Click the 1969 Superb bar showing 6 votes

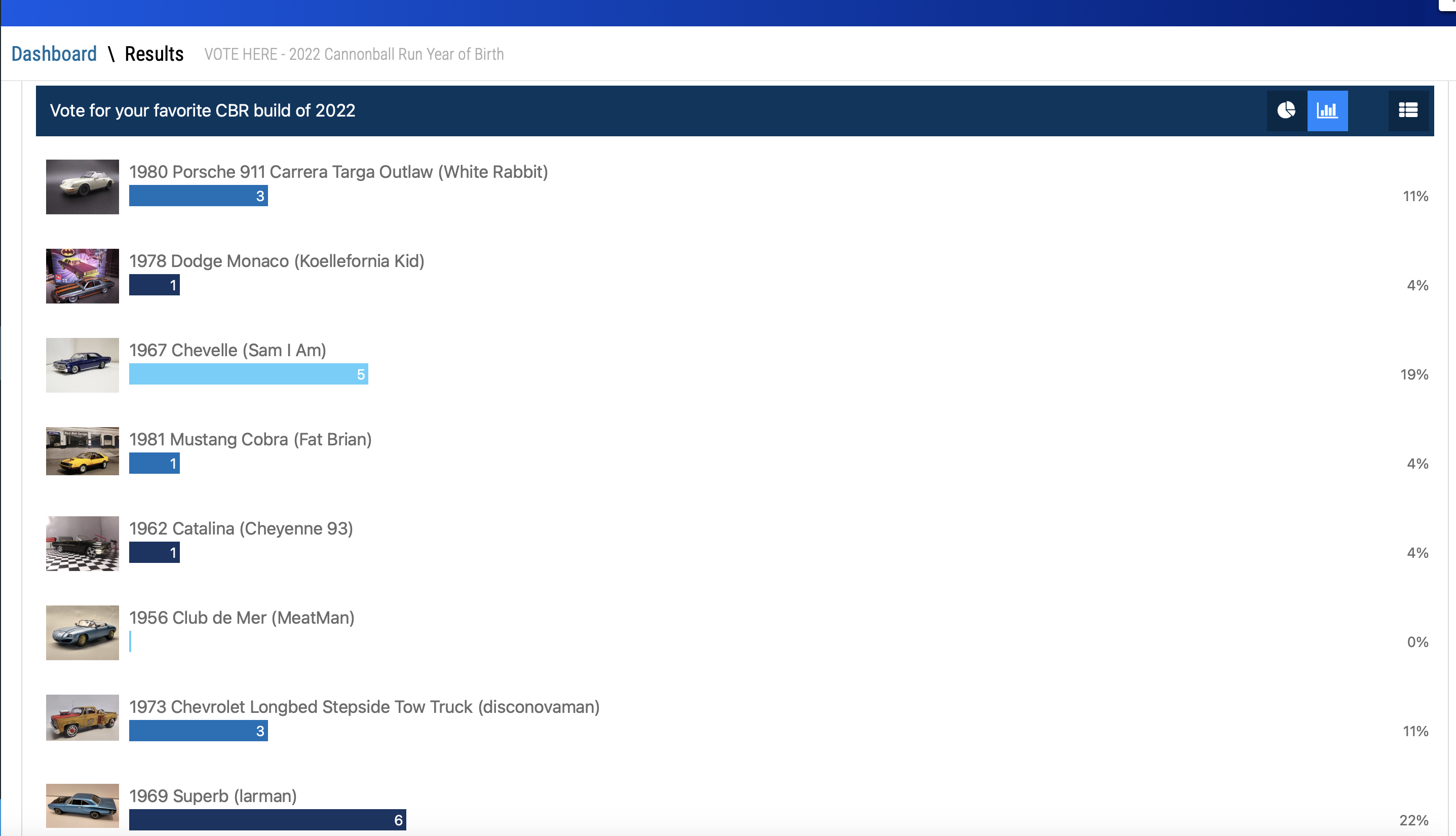(x=267, y=820)
